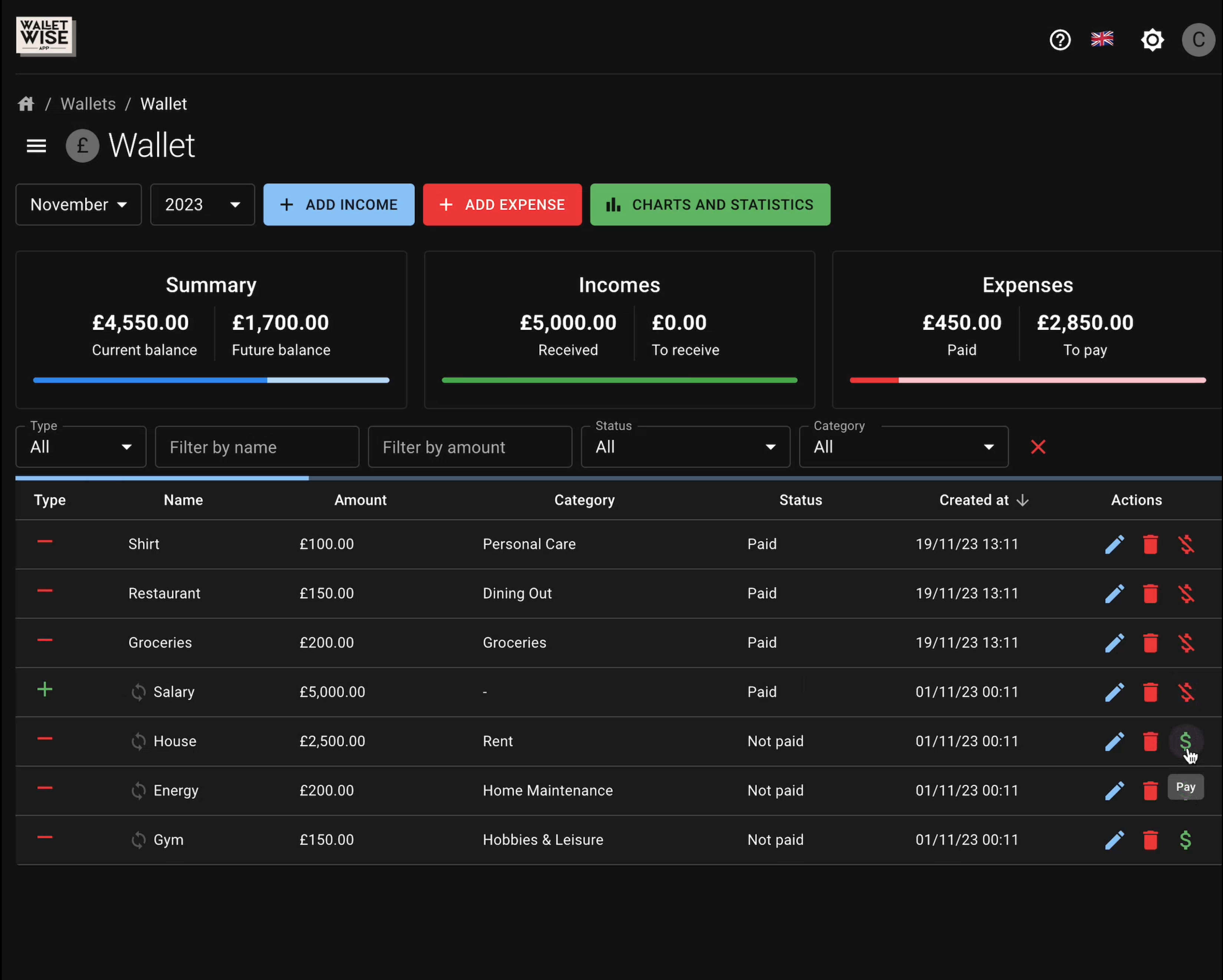Click the Add Income button
Viewport: 1223px width, 980px height.
click(x=339, y=205)
